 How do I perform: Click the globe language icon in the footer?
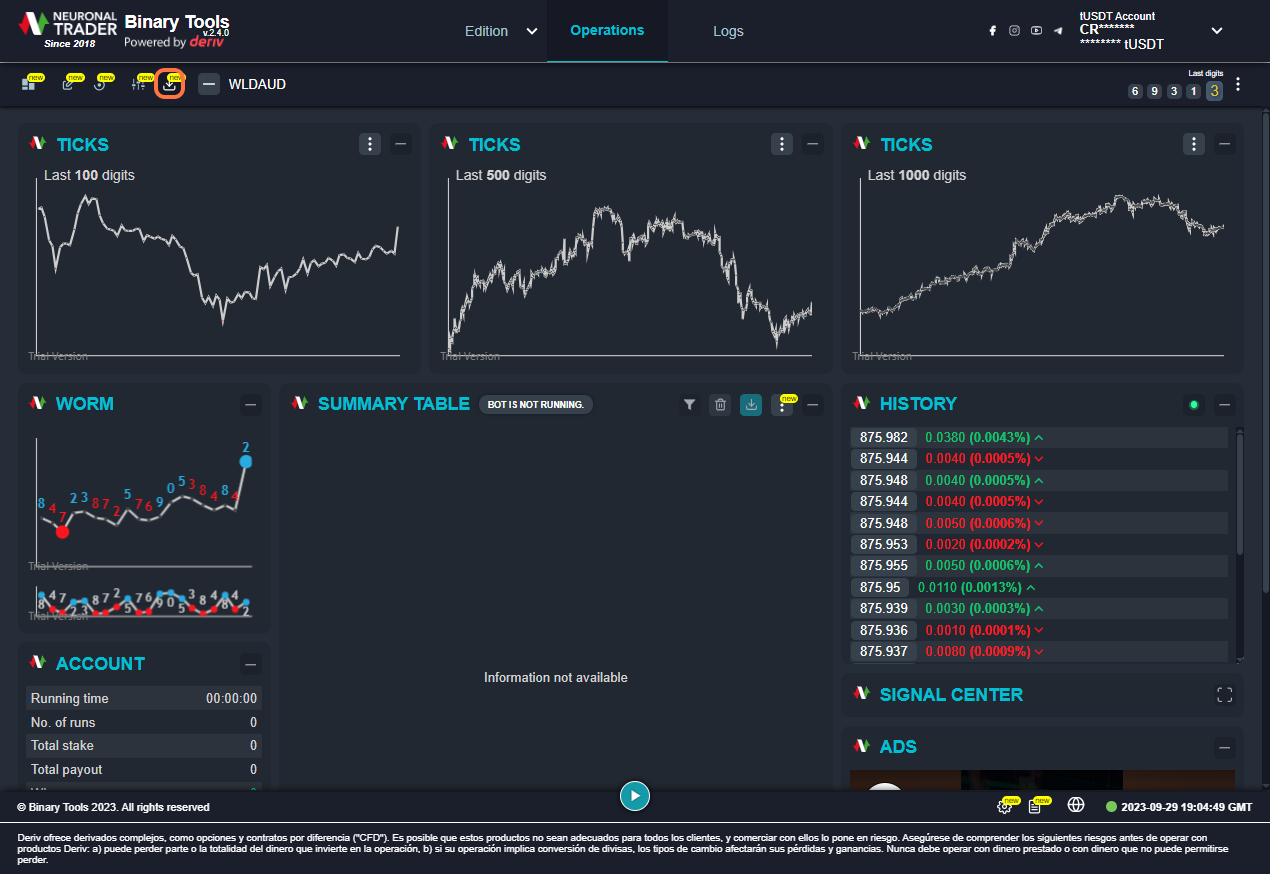1076,805
